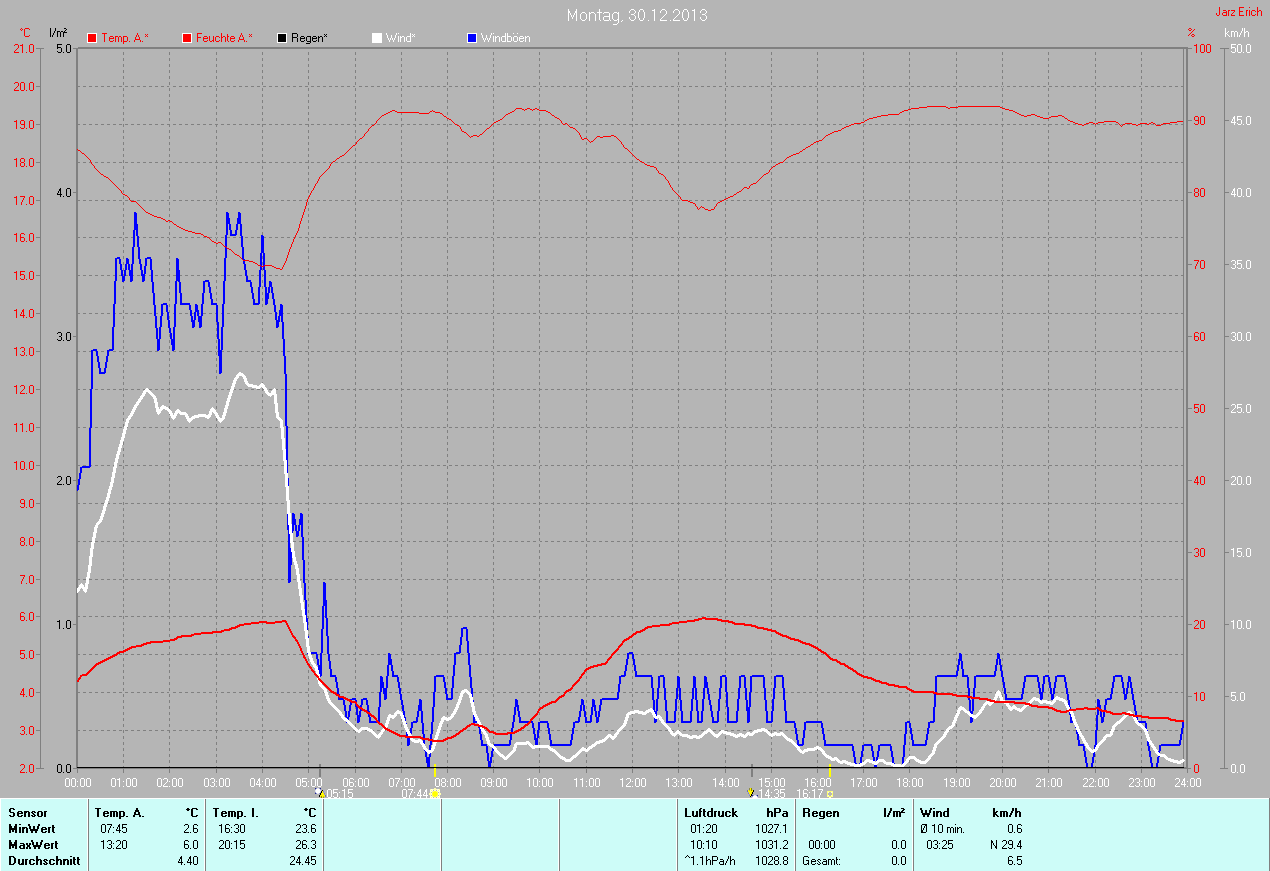Image resolution: width=1270 pixels, height=871 pixels.
Task: Click the Temp. A. legend label
Action: (x=125, y=38)
